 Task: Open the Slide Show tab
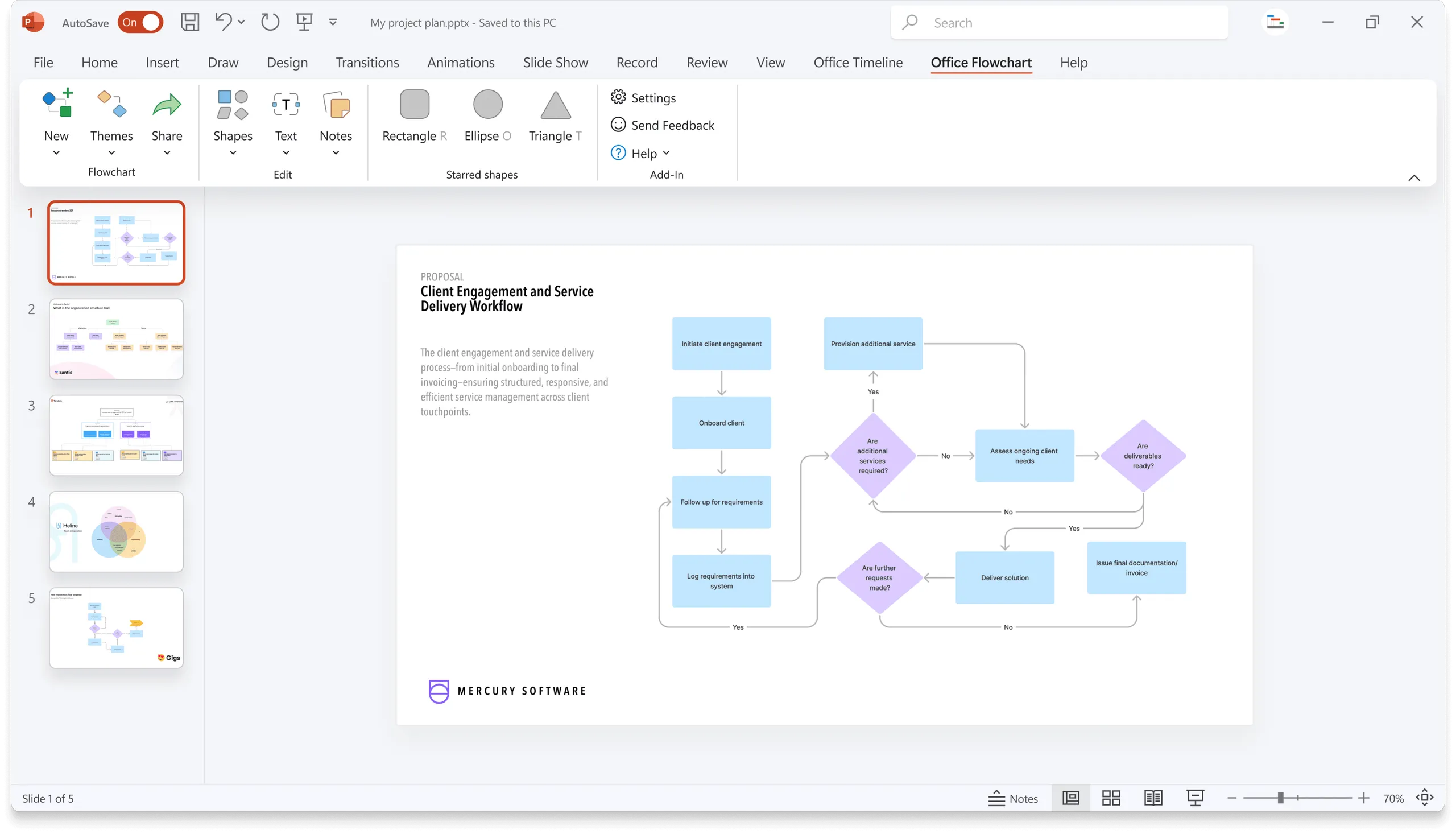[x=555, y=63]
